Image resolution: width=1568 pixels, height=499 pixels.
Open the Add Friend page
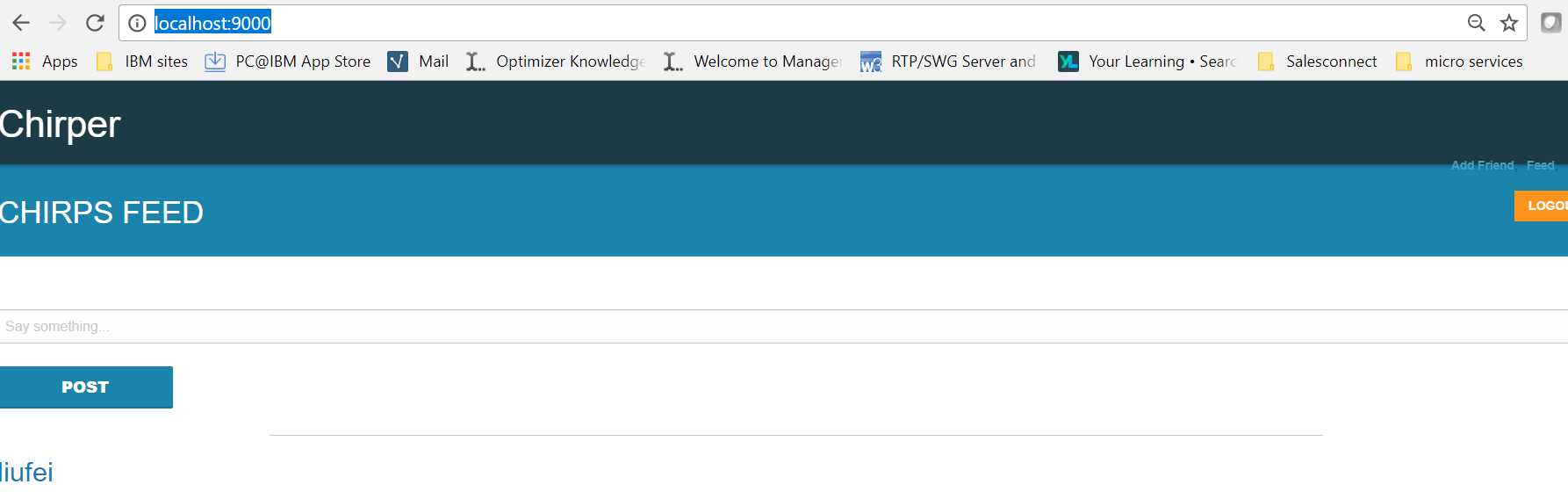(x=1482, y=165)
